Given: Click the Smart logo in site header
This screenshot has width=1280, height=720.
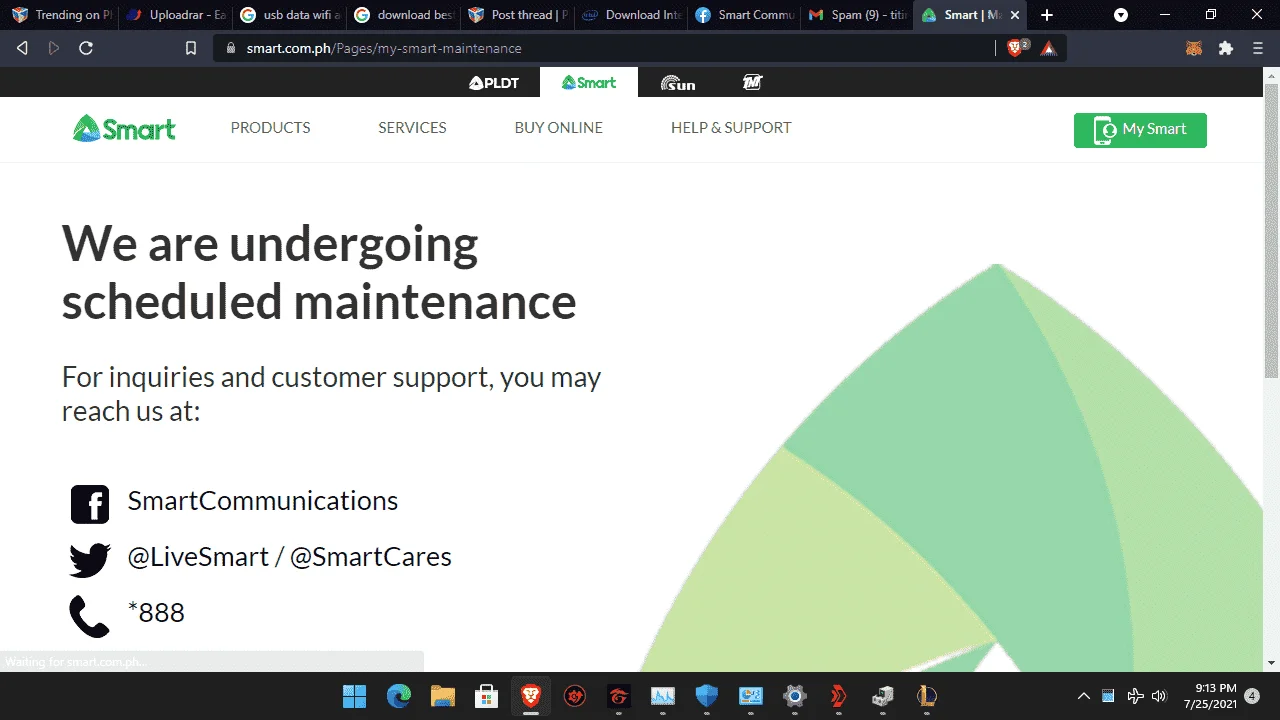Looking at the screenshot, I should [124, 128].
